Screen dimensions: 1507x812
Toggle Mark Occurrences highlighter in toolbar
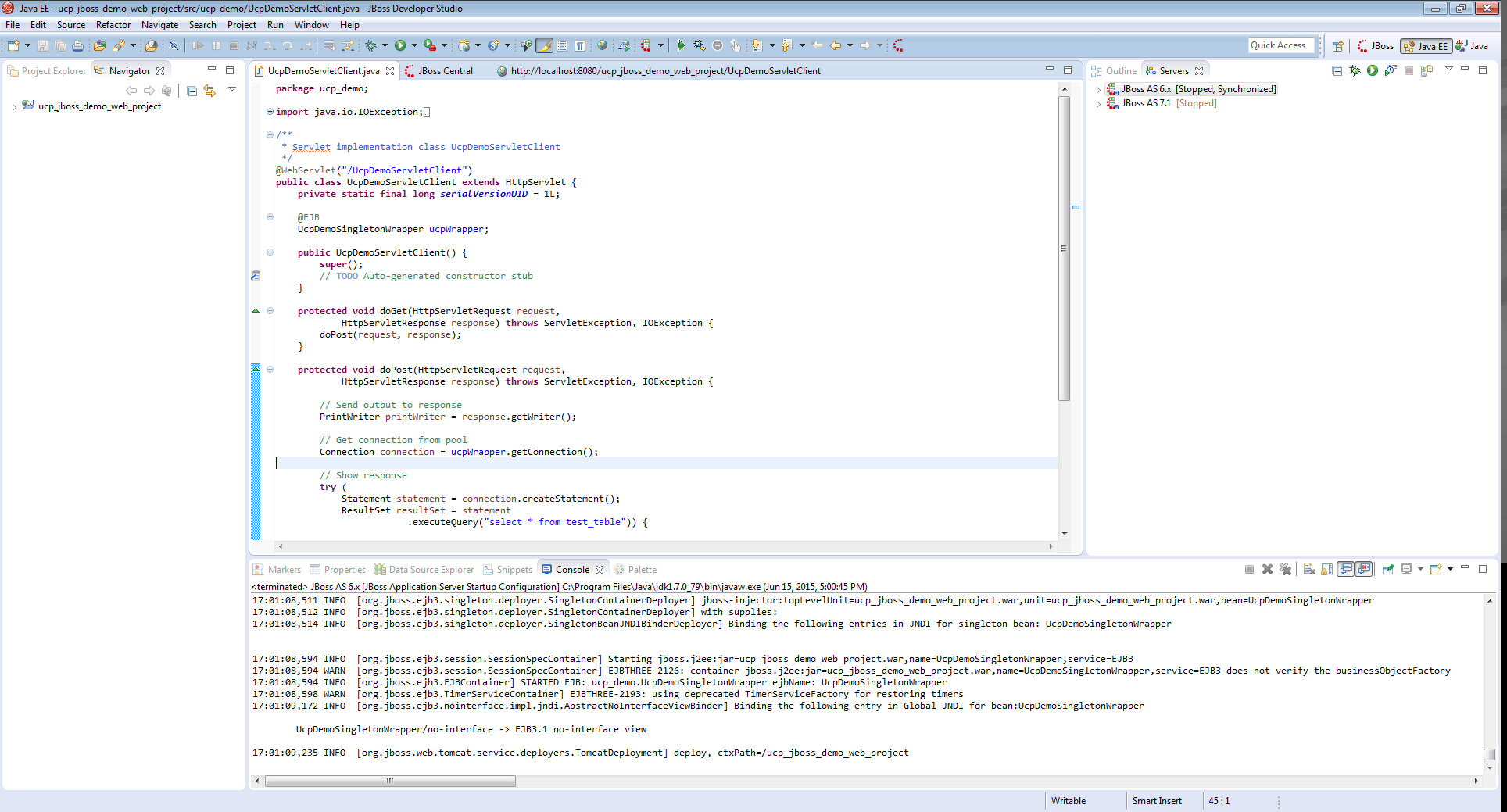[544, 46]
